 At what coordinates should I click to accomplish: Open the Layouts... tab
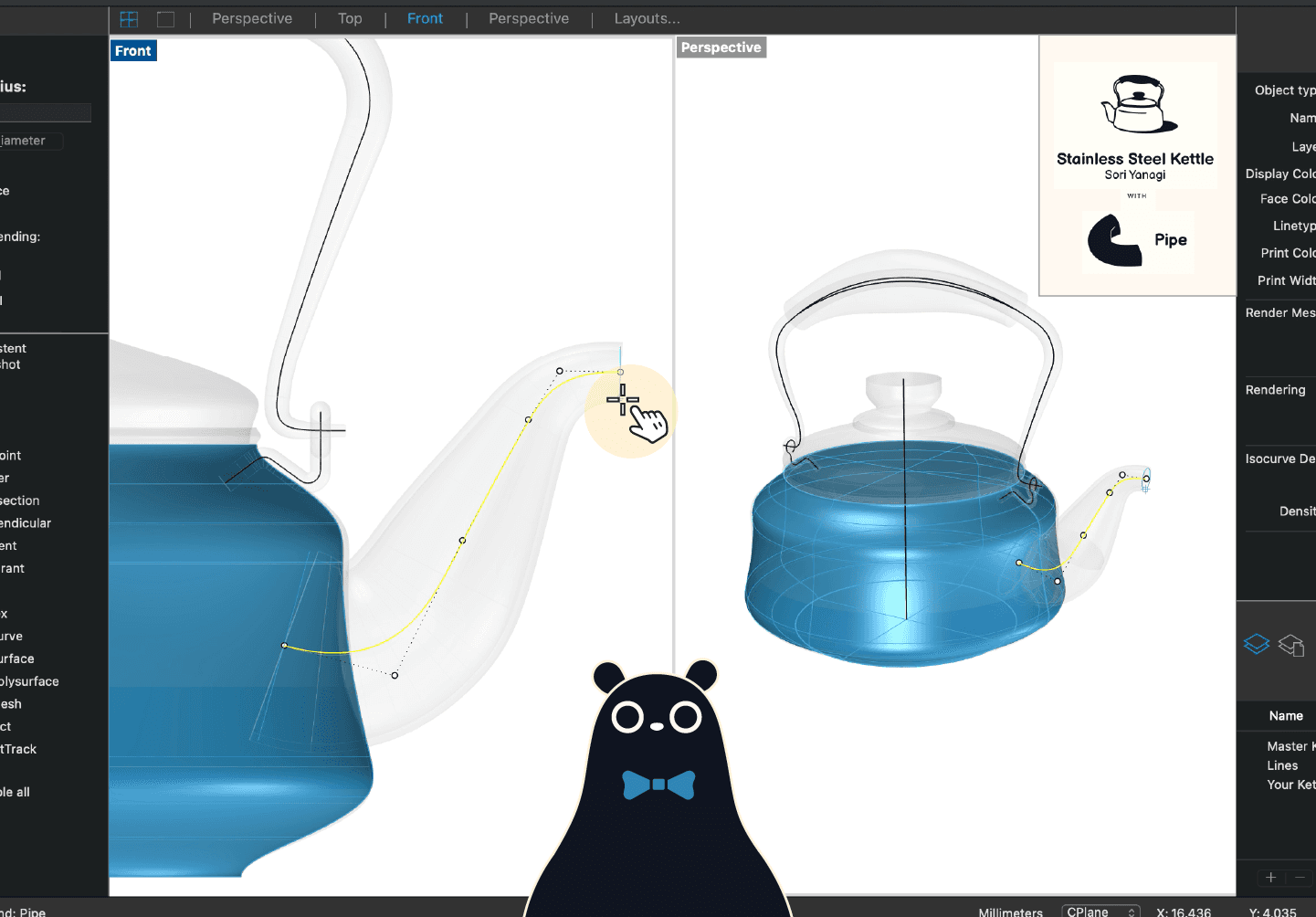[647, 18]
